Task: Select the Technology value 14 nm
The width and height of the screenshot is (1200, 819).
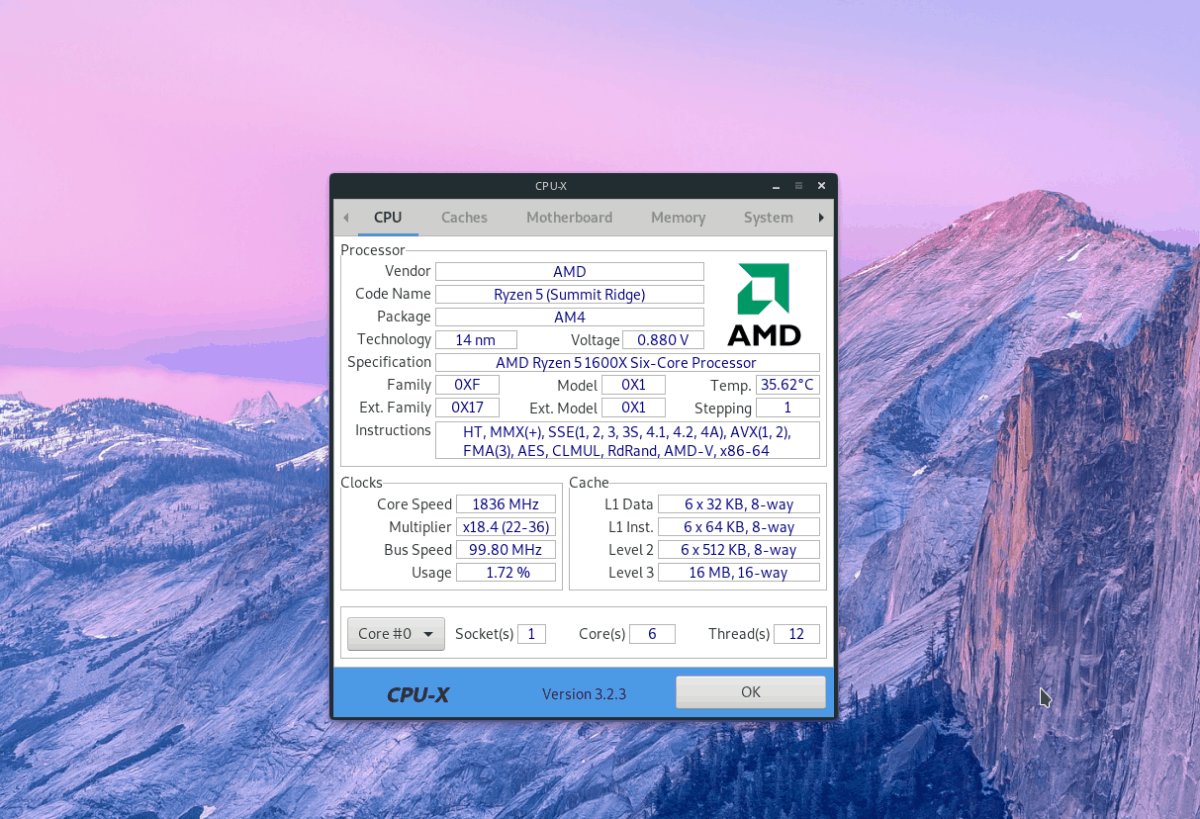Action: click(x=476, y=340)
